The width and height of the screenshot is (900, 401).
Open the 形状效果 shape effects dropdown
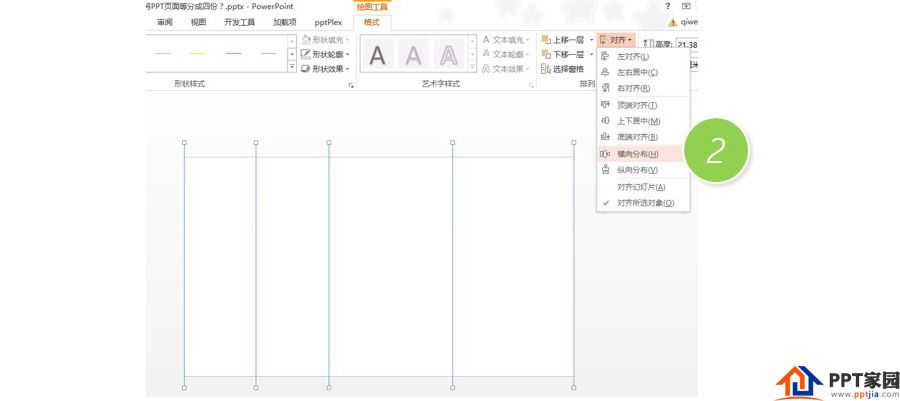click(325, 68)
